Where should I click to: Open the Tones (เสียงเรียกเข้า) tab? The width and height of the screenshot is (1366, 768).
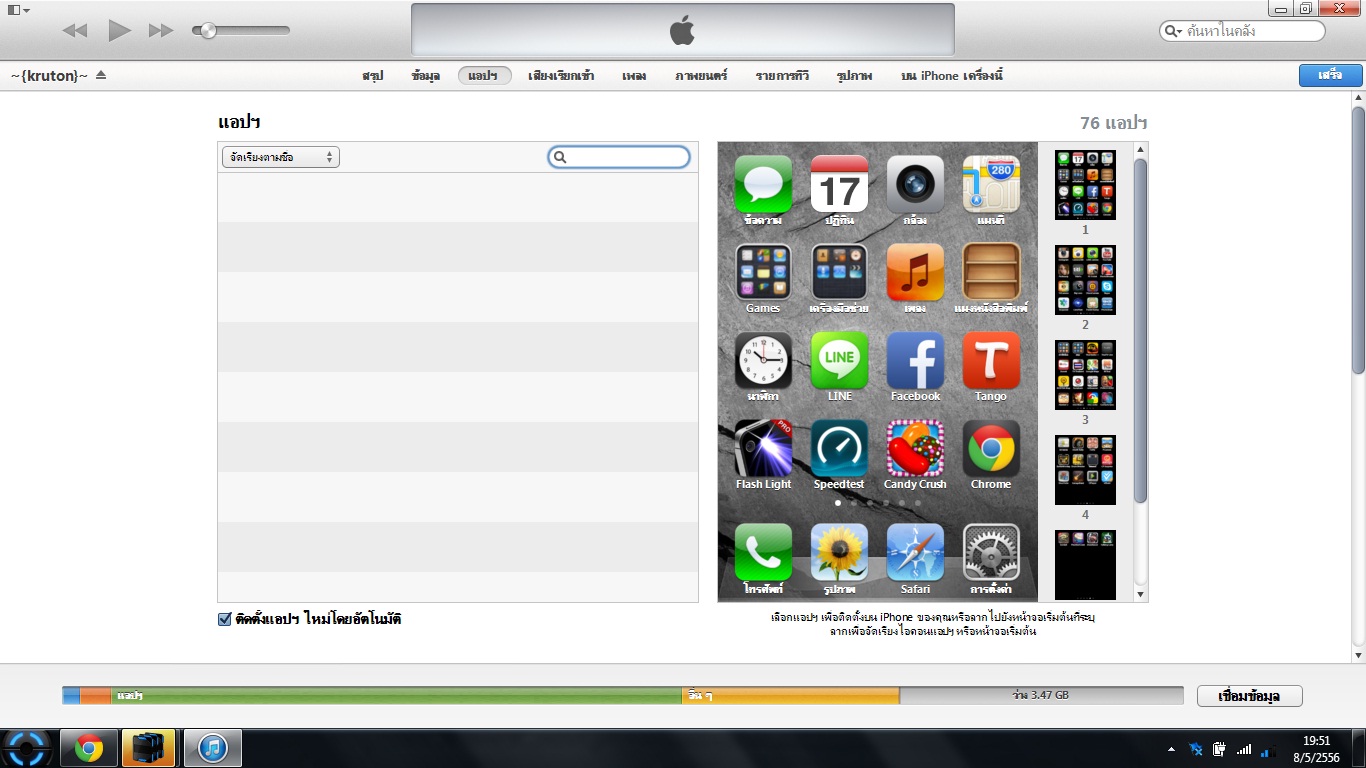(x=561, y=76)
